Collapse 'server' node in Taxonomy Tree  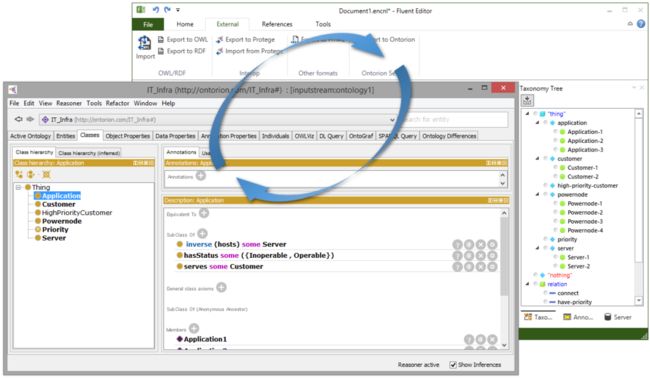coord(537,248)
